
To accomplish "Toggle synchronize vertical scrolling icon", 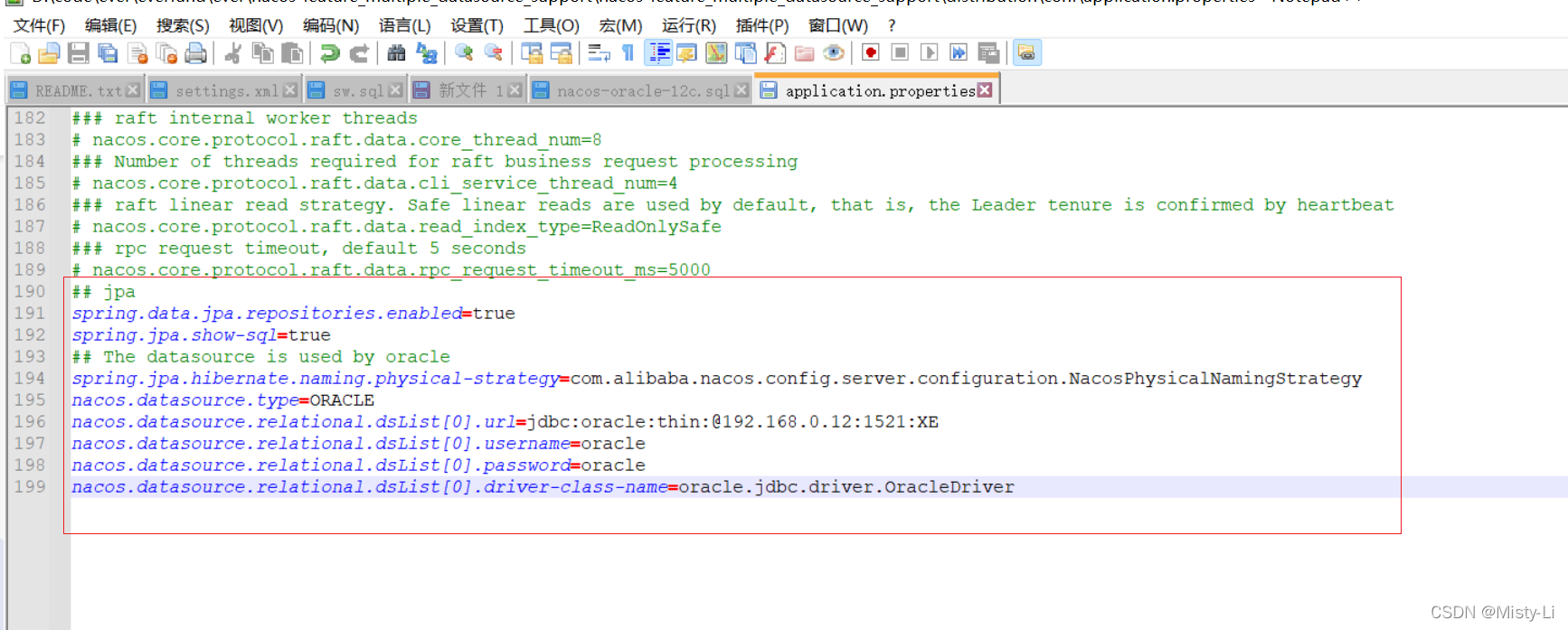I will [532, 53].
